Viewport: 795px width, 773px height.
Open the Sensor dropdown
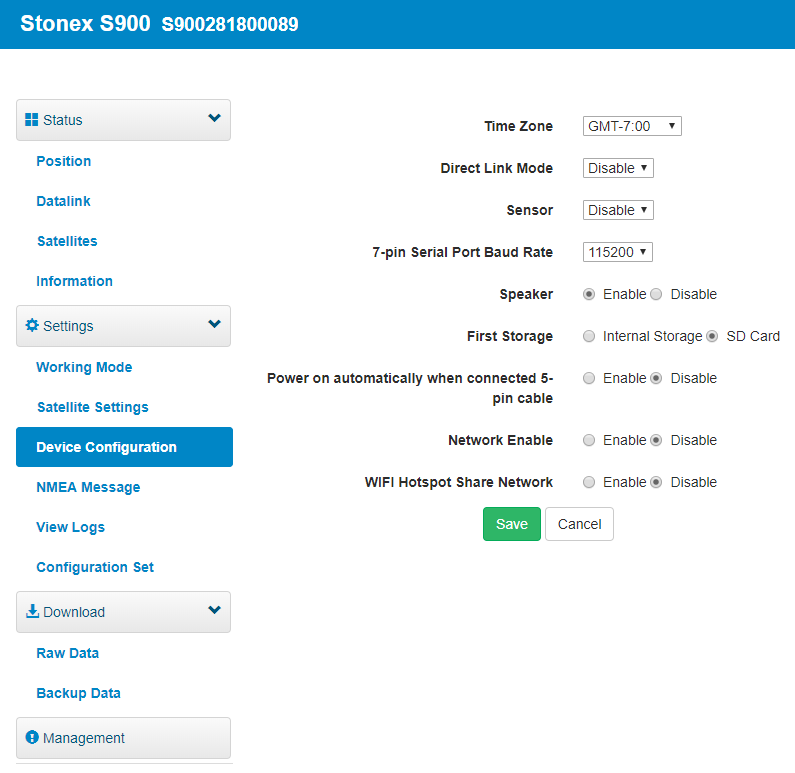point(618,210)
